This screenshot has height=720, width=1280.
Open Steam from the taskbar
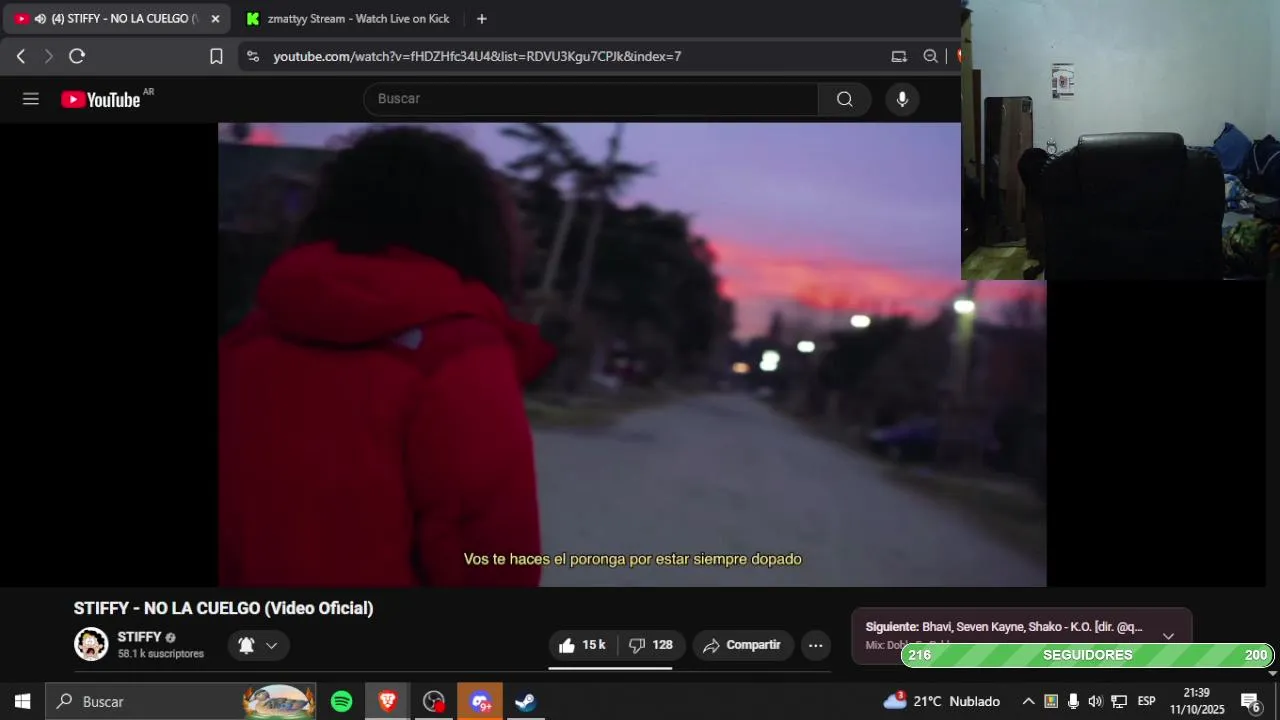[526, 701]
